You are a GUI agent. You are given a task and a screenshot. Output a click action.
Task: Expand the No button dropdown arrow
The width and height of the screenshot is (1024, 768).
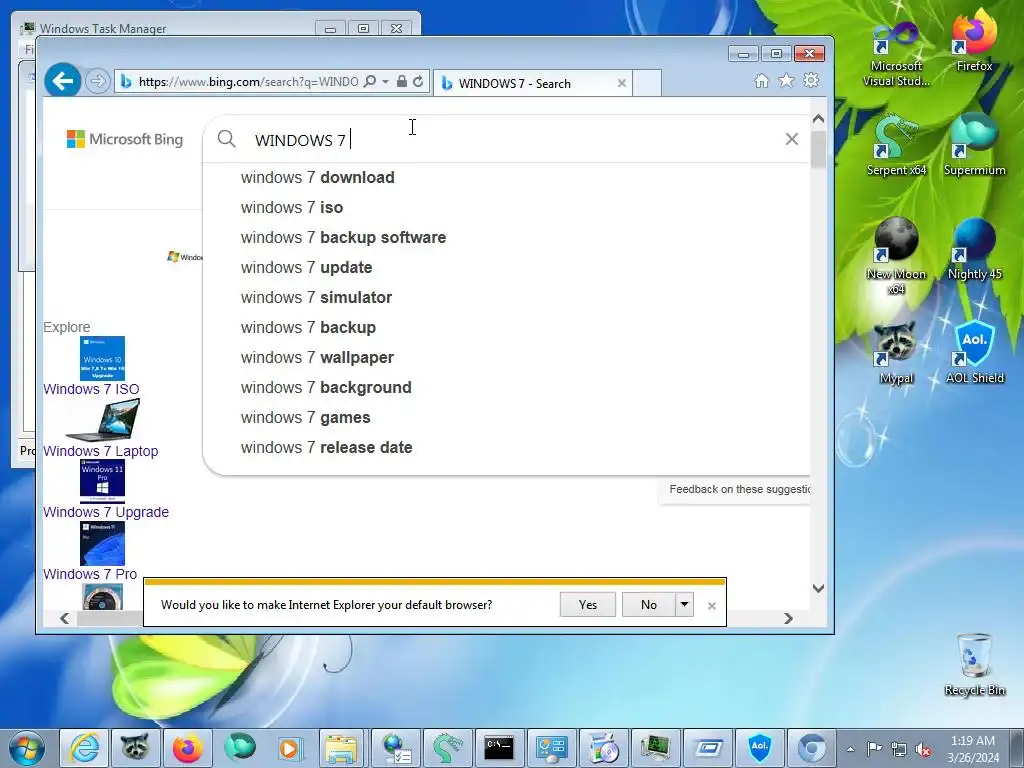click(x=684, y=605)
